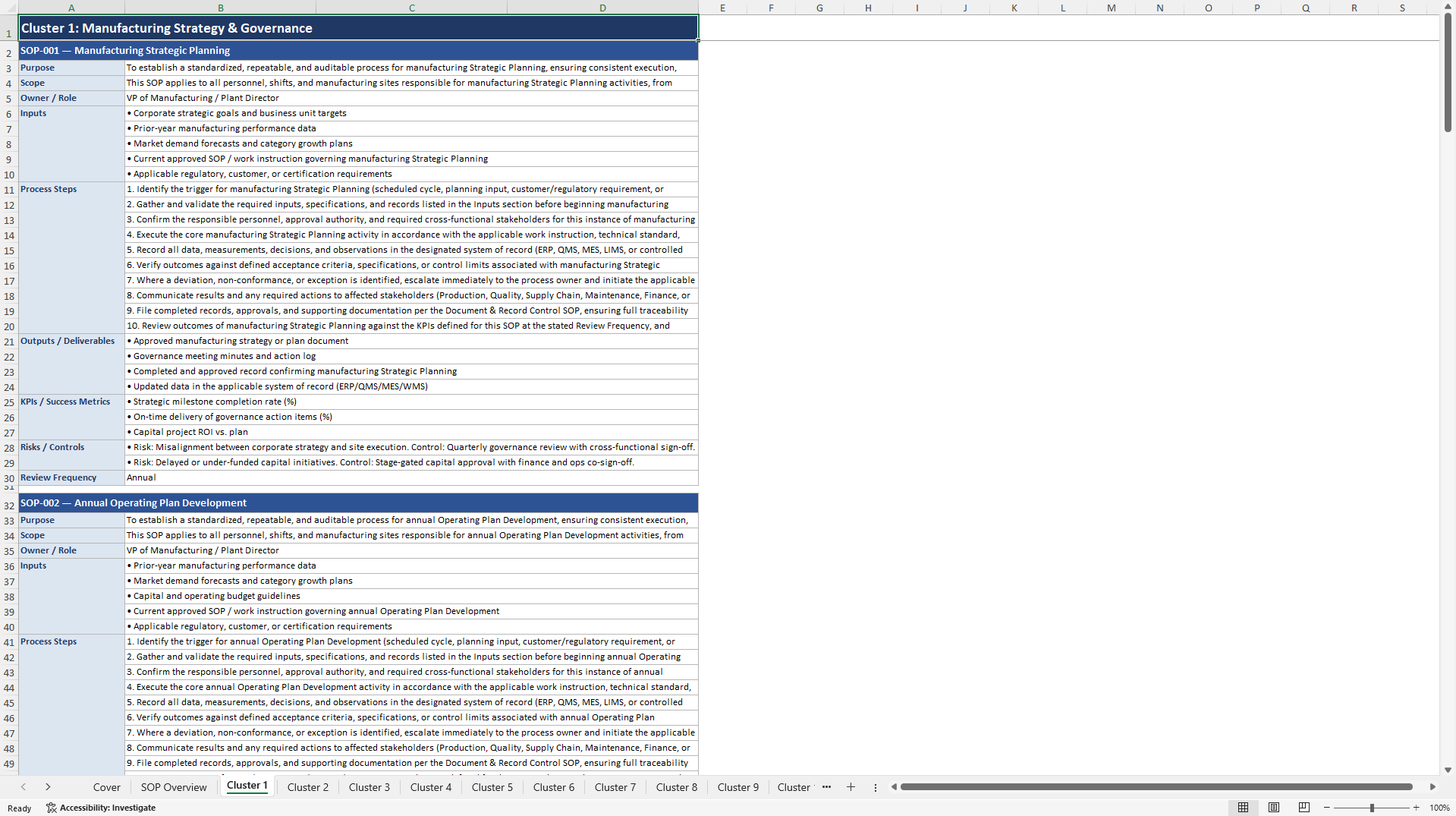This screenshot has height=816, width=1456.
Task: Switch to Page Layout view icon
Action: coord(1274,808)
